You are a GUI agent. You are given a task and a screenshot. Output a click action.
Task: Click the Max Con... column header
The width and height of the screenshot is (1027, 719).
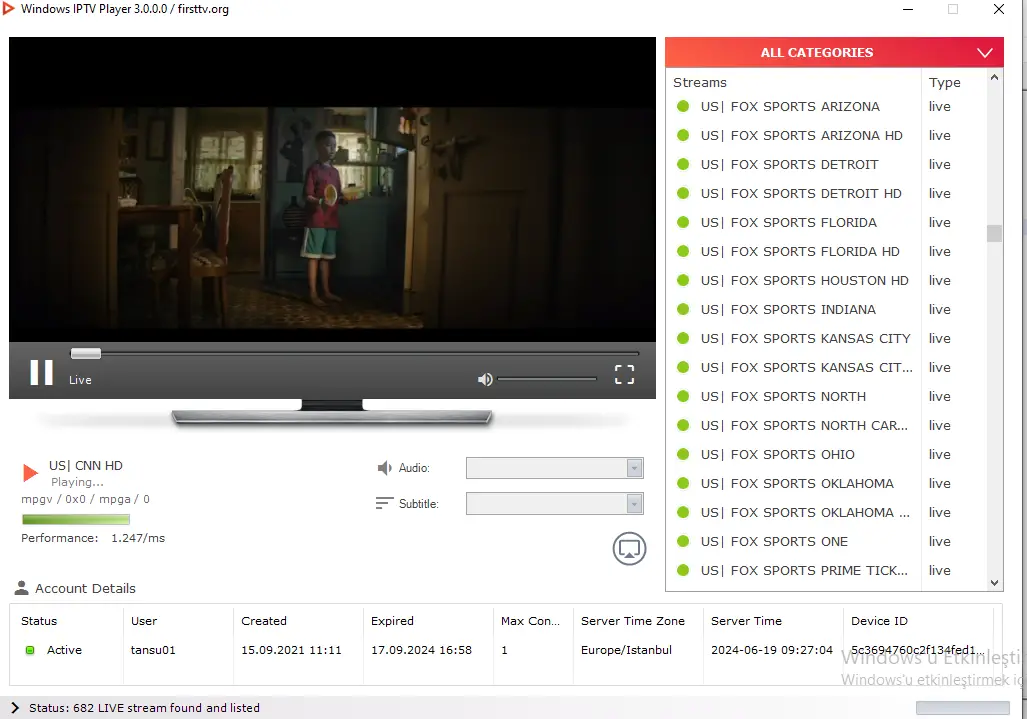(531, 621)
